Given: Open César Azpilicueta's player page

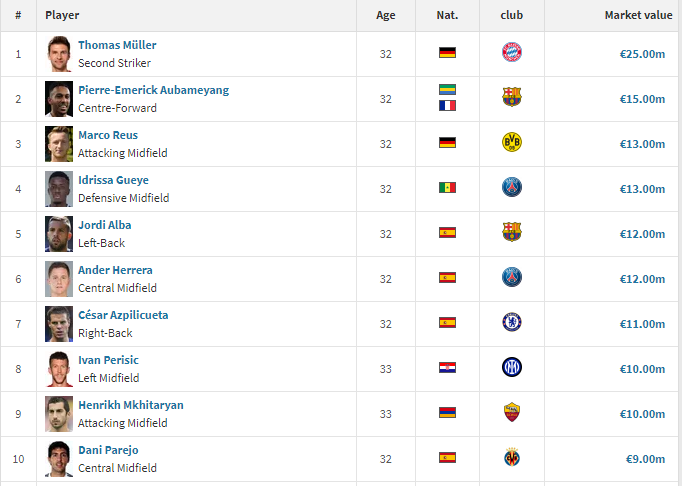Looking at the screenshot, I should pyautogui.click(x=123, y=315).
